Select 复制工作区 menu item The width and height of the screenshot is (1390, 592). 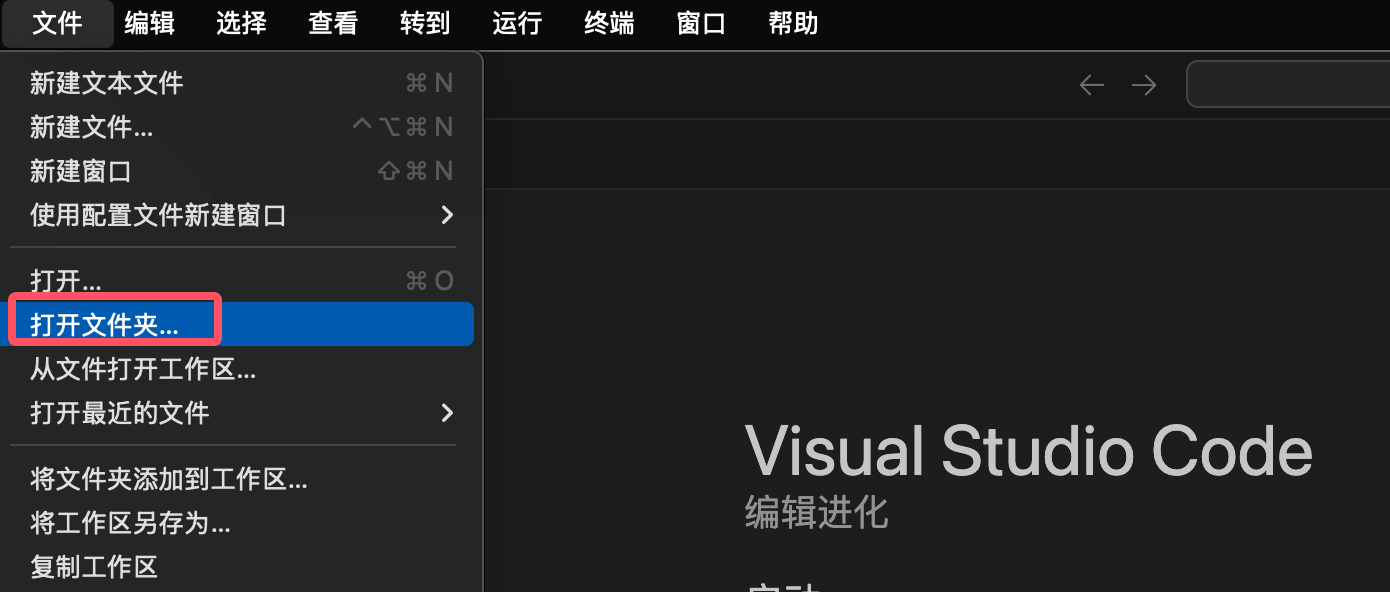(x=240, y=567)
